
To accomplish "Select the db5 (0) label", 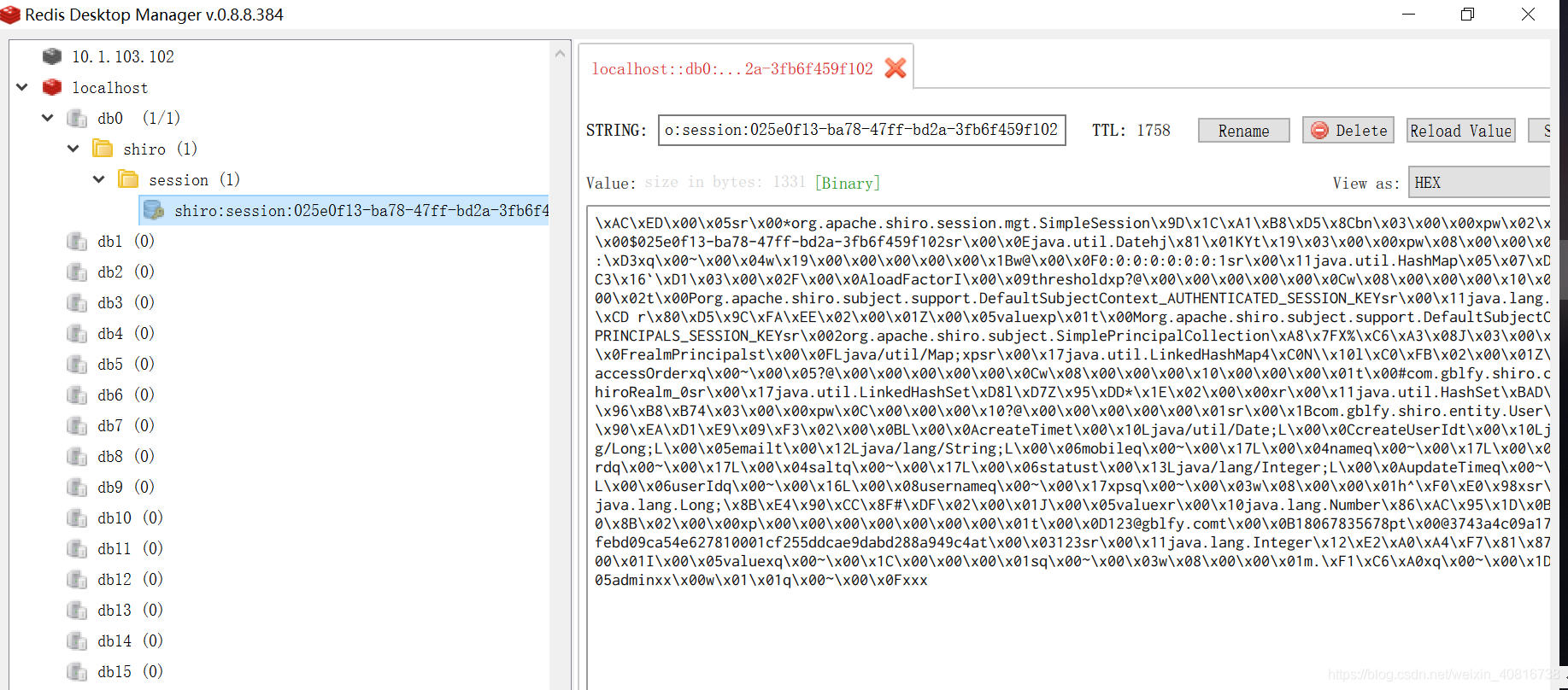I will coord(126,364).
